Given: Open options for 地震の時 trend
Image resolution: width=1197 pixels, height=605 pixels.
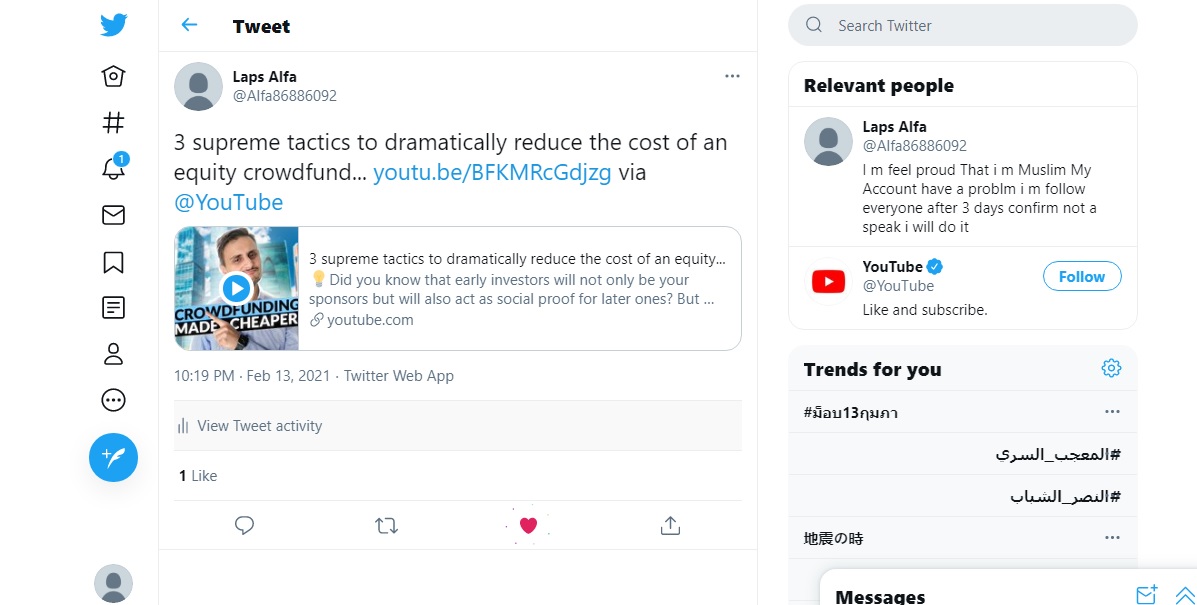Looking at the screenshot, I should pyautogui.click(x=1112, y=538).
